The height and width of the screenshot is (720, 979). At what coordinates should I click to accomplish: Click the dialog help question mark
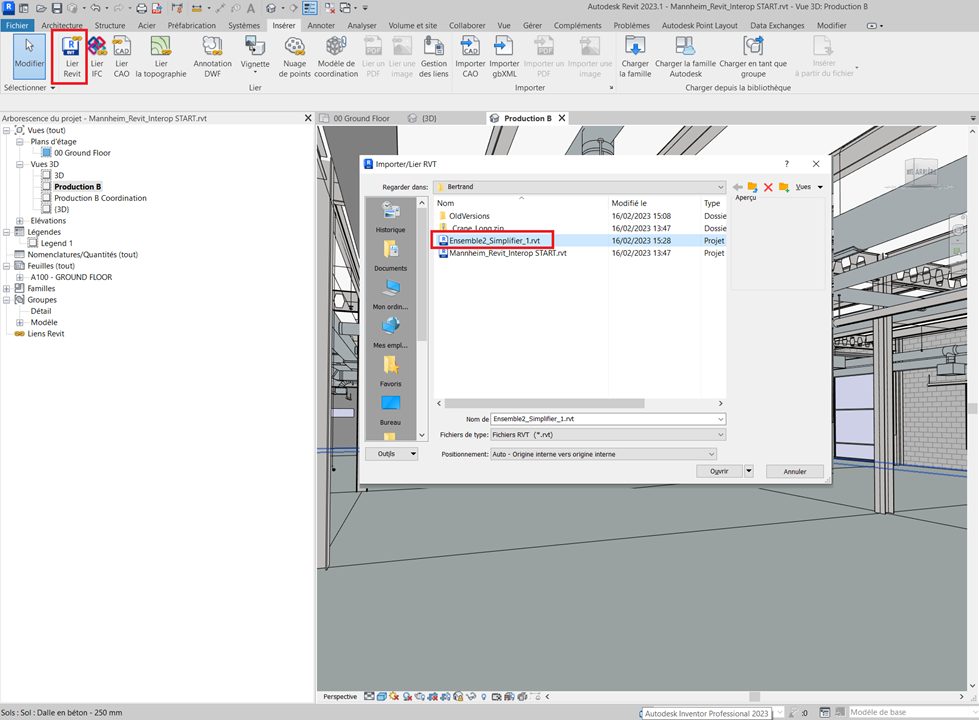[x=787, y=164]
